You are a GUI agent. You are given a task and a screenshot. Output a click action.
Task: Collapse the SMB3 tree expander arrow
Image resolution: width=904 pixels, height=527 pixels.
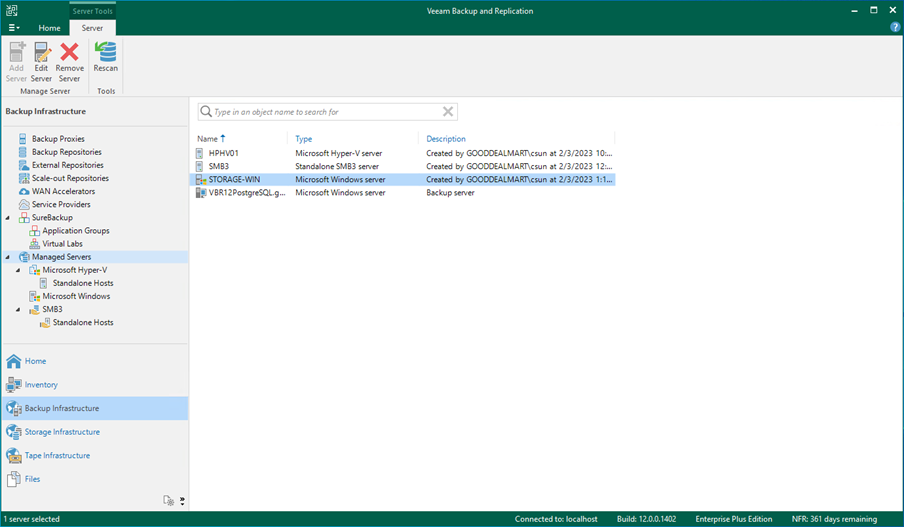point(18,310)
